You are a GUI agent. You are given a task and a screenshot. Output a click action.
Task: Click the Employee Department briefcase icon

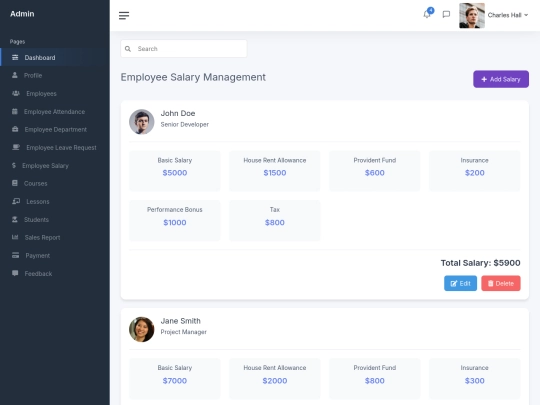click(x=15, y=129)
